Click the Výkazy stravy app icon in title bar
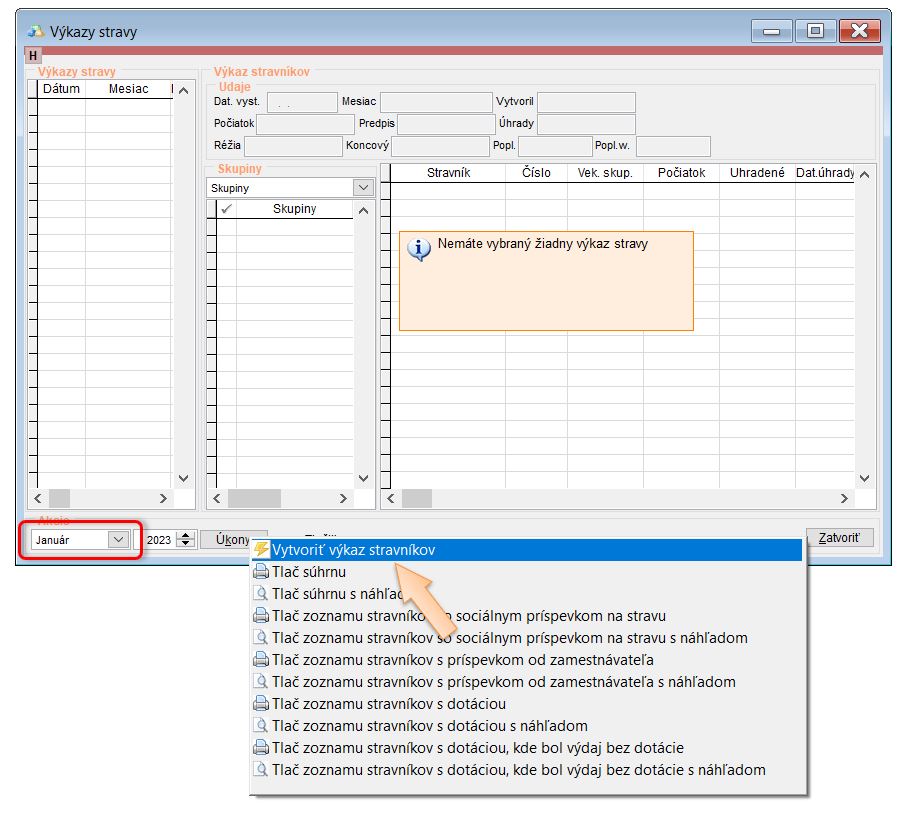Viewport: 898px width, 820px height. coord(36,31)
